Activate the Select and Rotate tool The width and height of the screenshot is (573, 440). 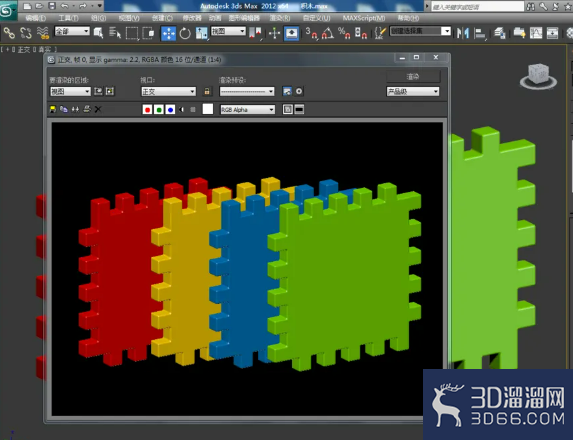[x=185, y=33]
